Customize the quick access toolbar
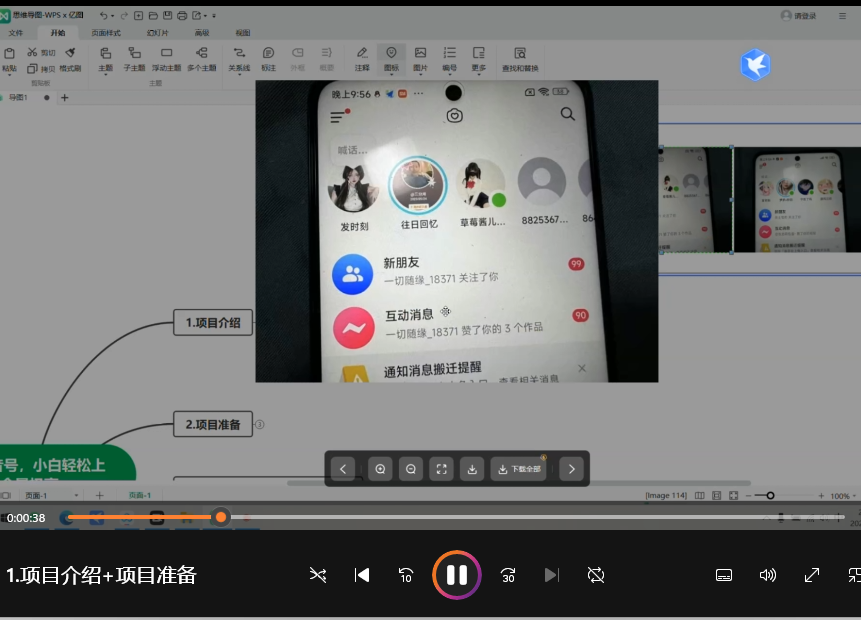The height and width of the screenshot is (620, 861). (214, 16)
